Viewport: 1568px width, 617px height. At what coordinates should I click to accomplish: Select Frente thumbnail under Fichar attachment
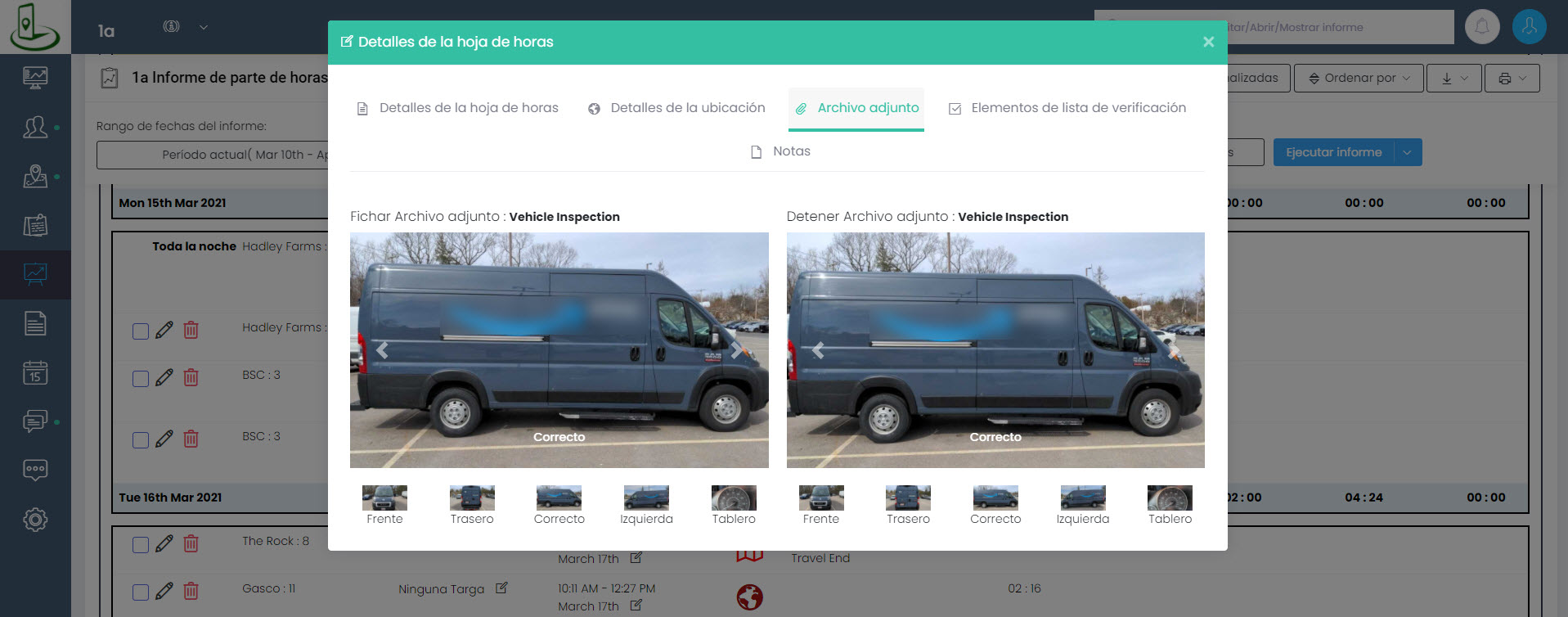(384, 498)
